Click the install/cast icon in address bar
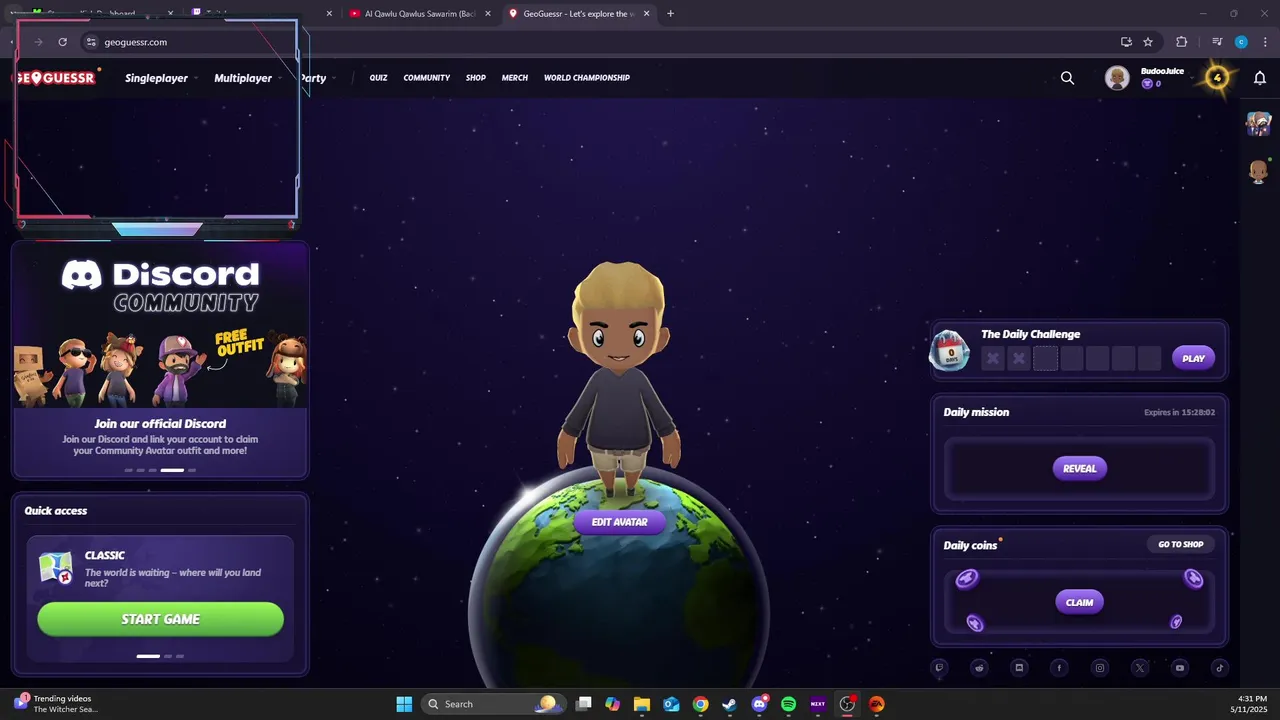Viewport: 1280px width, 720px height. (x=1126, y=42)
